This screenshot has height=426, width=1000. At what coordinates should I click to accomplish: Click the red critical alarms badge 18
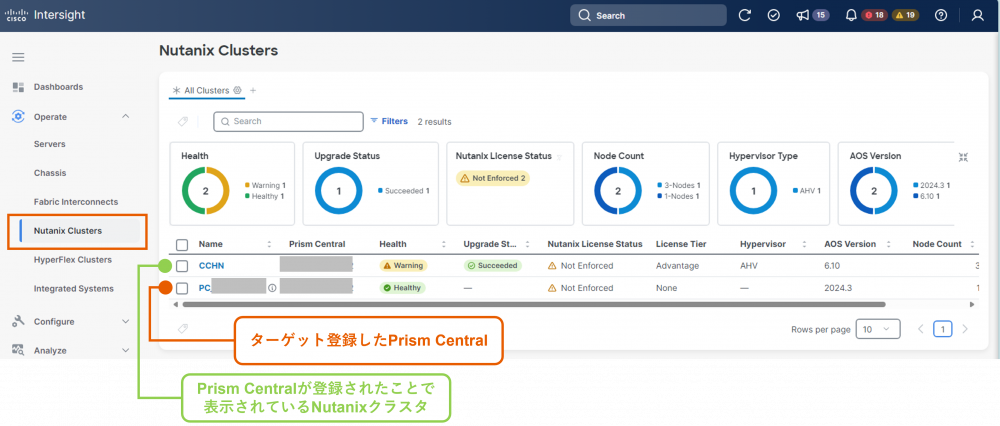874,15
